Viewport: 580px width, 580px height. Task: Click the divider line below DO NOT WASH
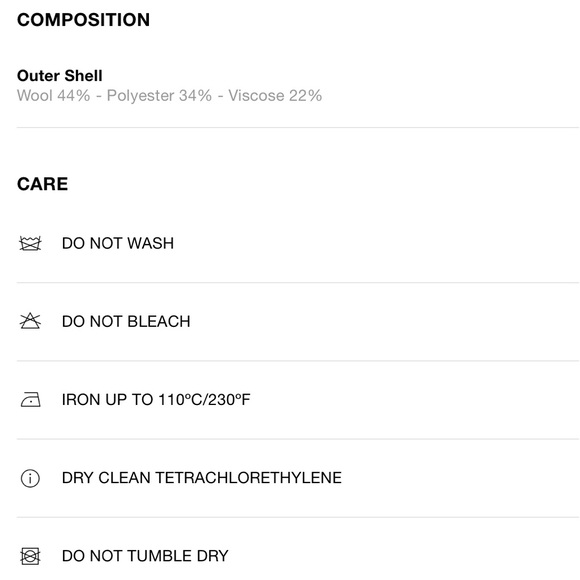tap(298, 283)
